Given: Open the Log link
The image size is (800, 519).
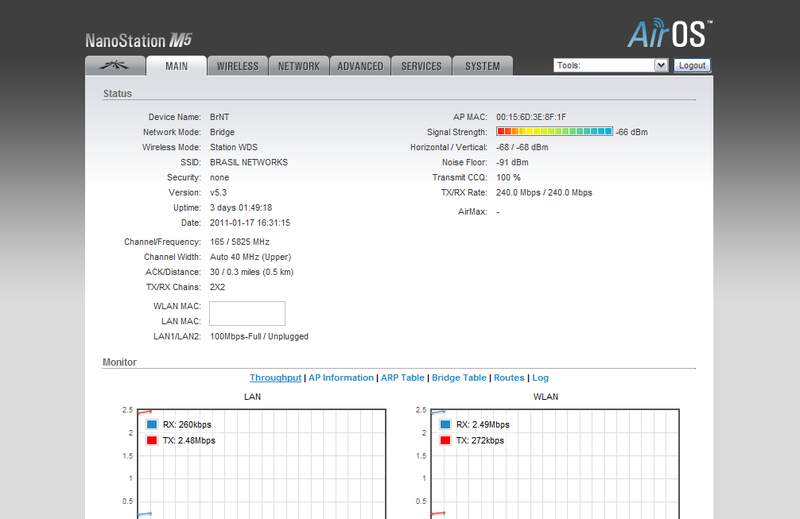Looking at the screenshot, I should tap(540, 378).
